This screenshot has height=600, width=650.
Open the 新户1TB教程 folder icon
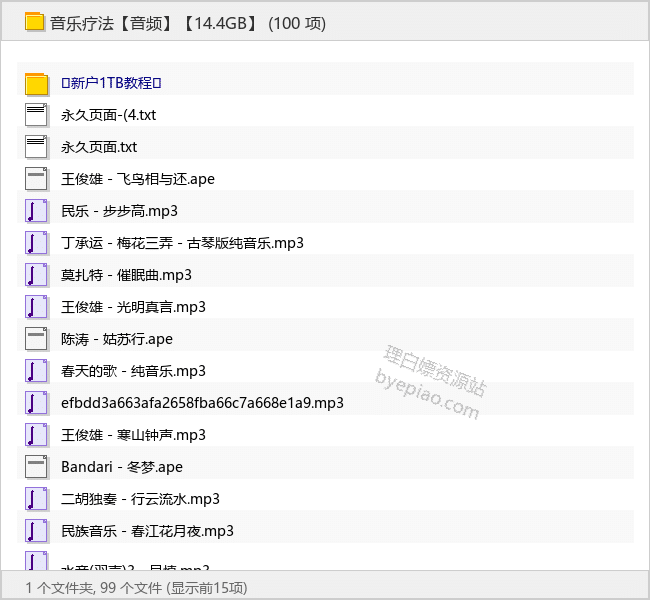tap(36, 83)
